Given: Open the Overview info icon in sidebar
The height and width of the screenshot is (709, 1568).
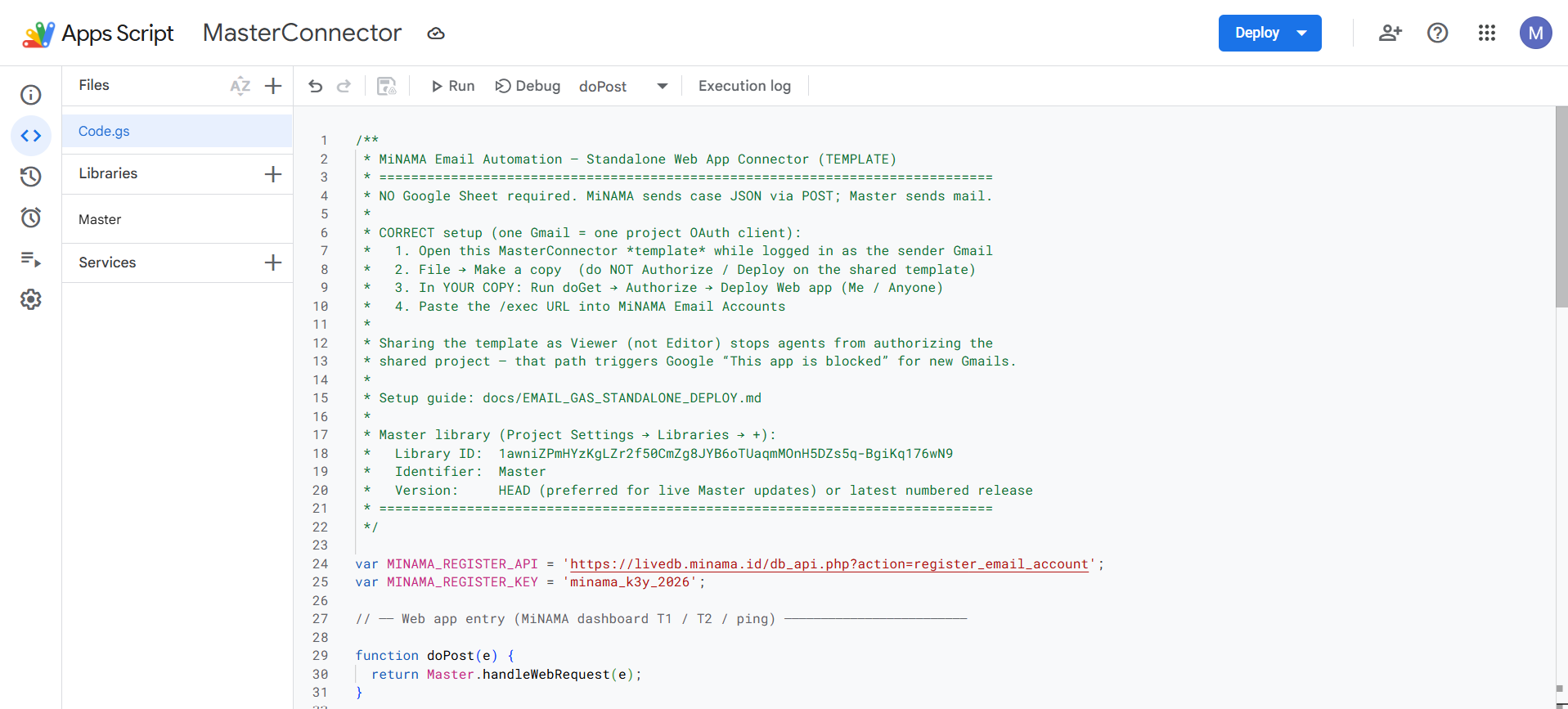Looking at the screenshot, I should pos(31,95).
